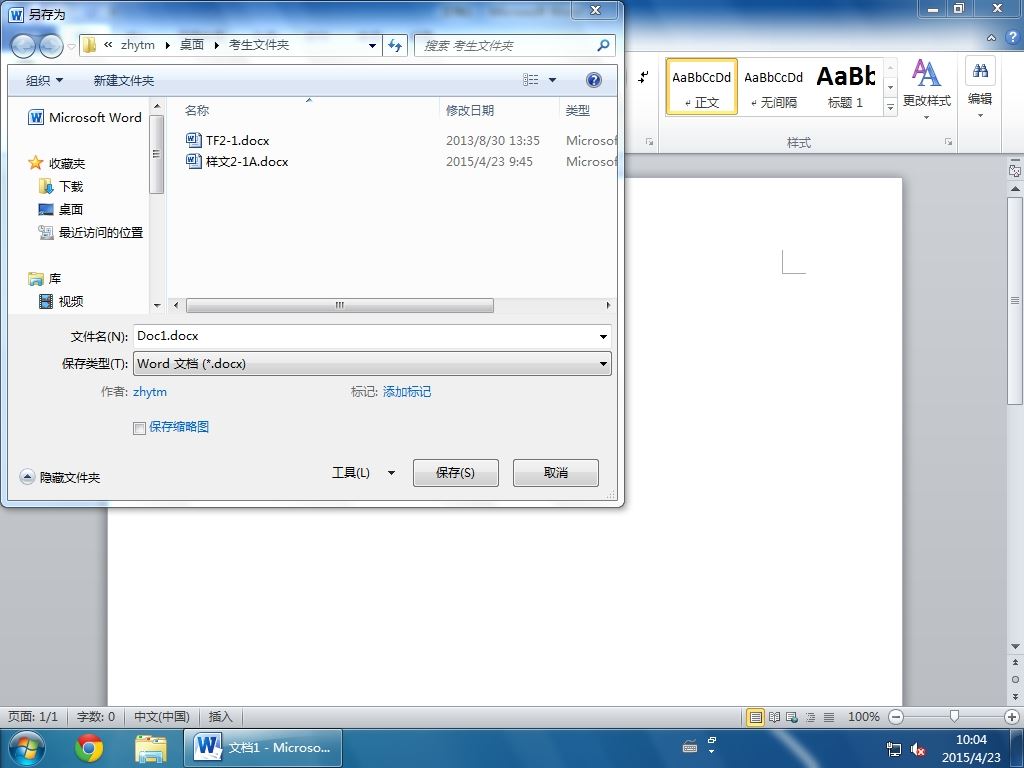1024x768 pixels.
Task: Click 收藏夹 in navigation pane
Action: tap(57, 163)
